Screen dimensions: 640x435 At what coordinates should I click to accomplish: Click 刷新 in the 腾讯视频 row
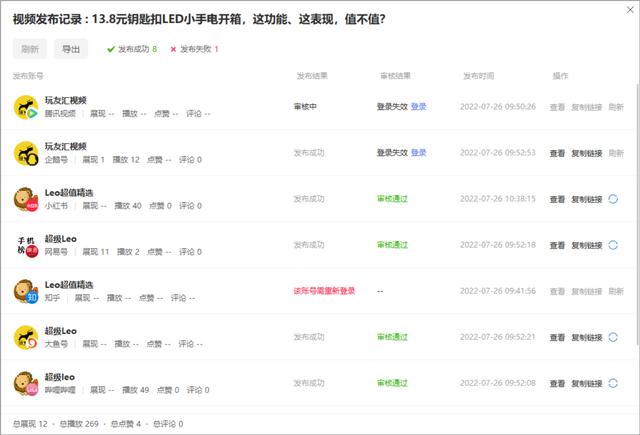(x=616, y=107)
